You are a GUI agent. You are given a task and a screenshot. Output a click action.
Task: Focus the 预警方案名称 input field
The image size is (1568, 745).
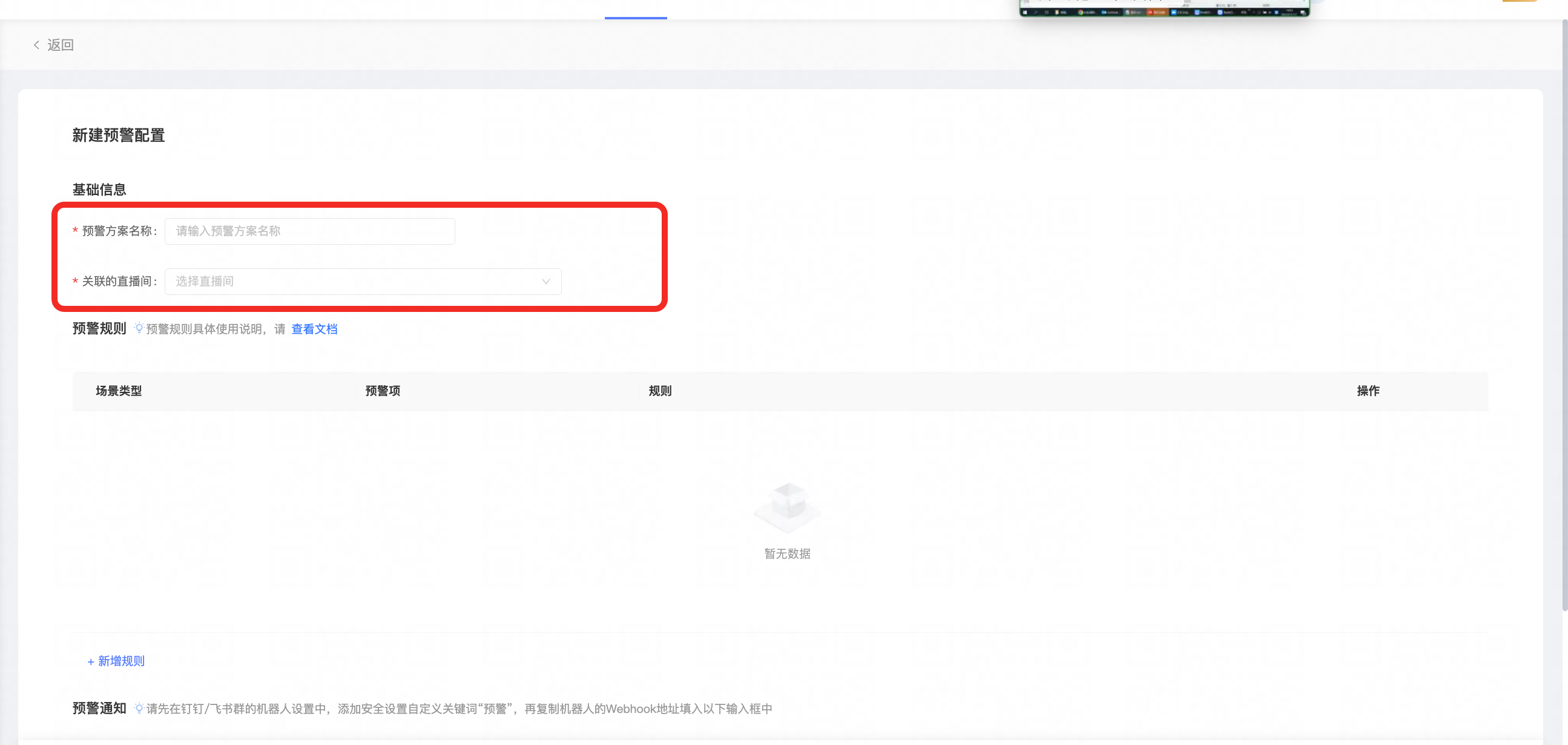309,231
